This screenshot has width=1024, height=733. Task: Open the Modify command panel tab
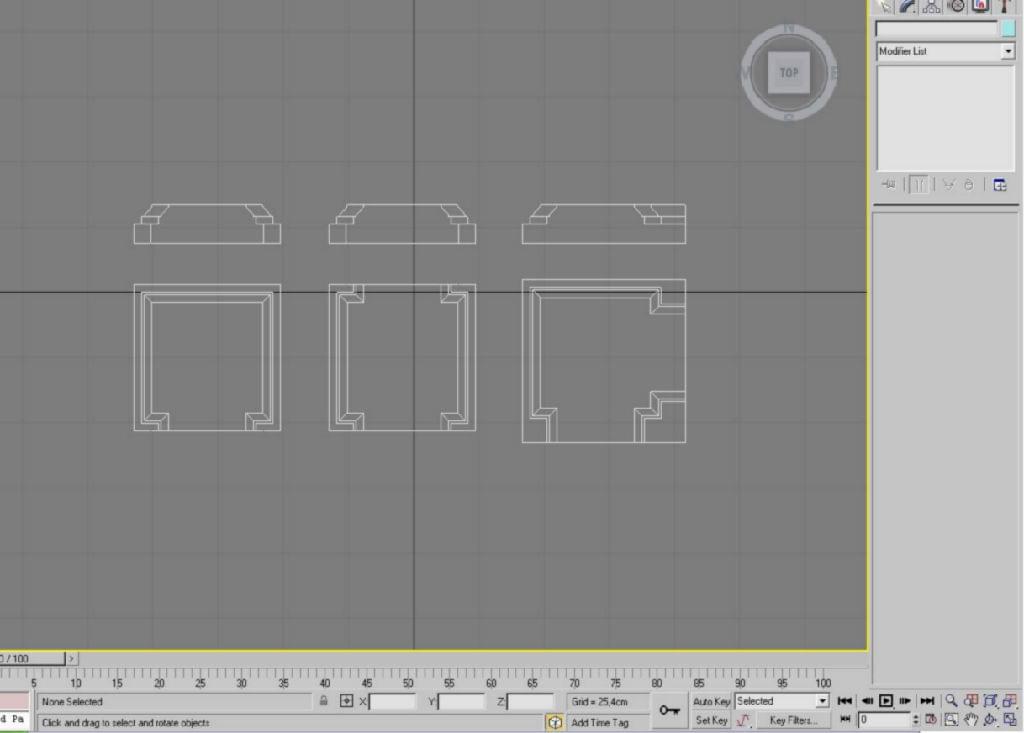908,6
